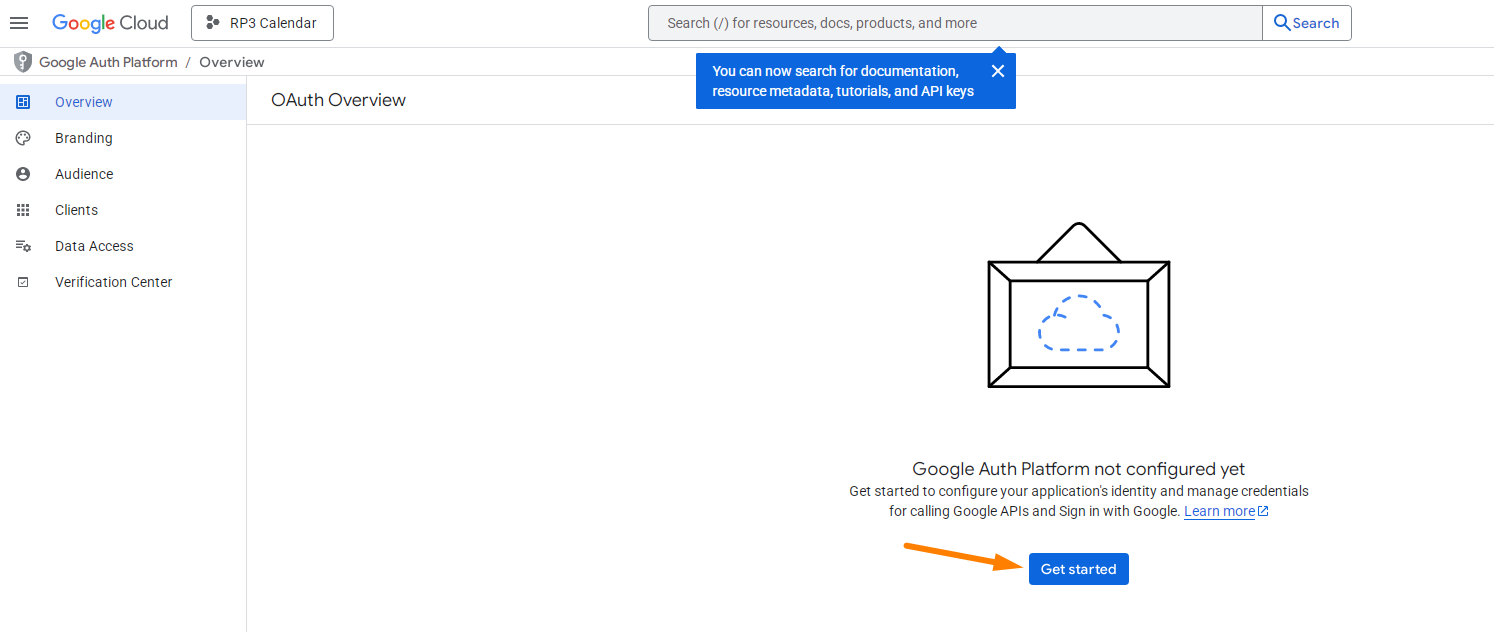This screenshot has height=632, width=1494.
Task: Click the Google Cloud logo
Action: coord(110,23)
